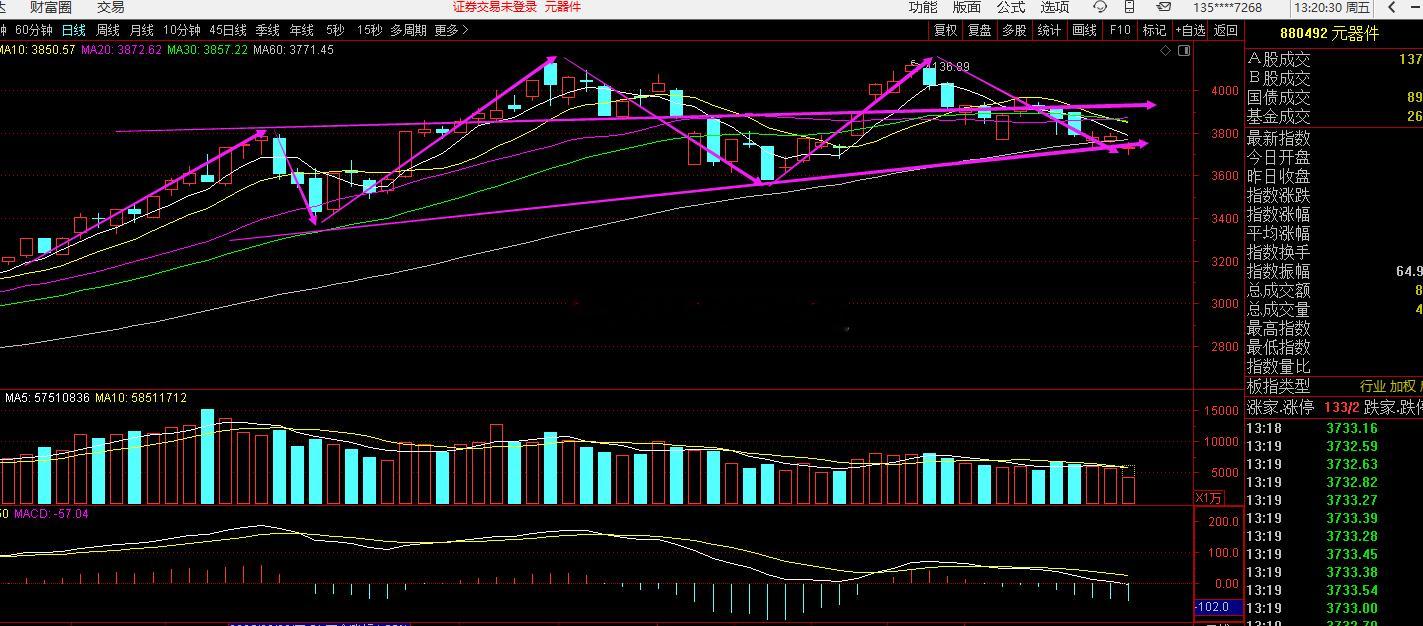Activate the 画线 drawing tool

click(x=1084, y=30)
